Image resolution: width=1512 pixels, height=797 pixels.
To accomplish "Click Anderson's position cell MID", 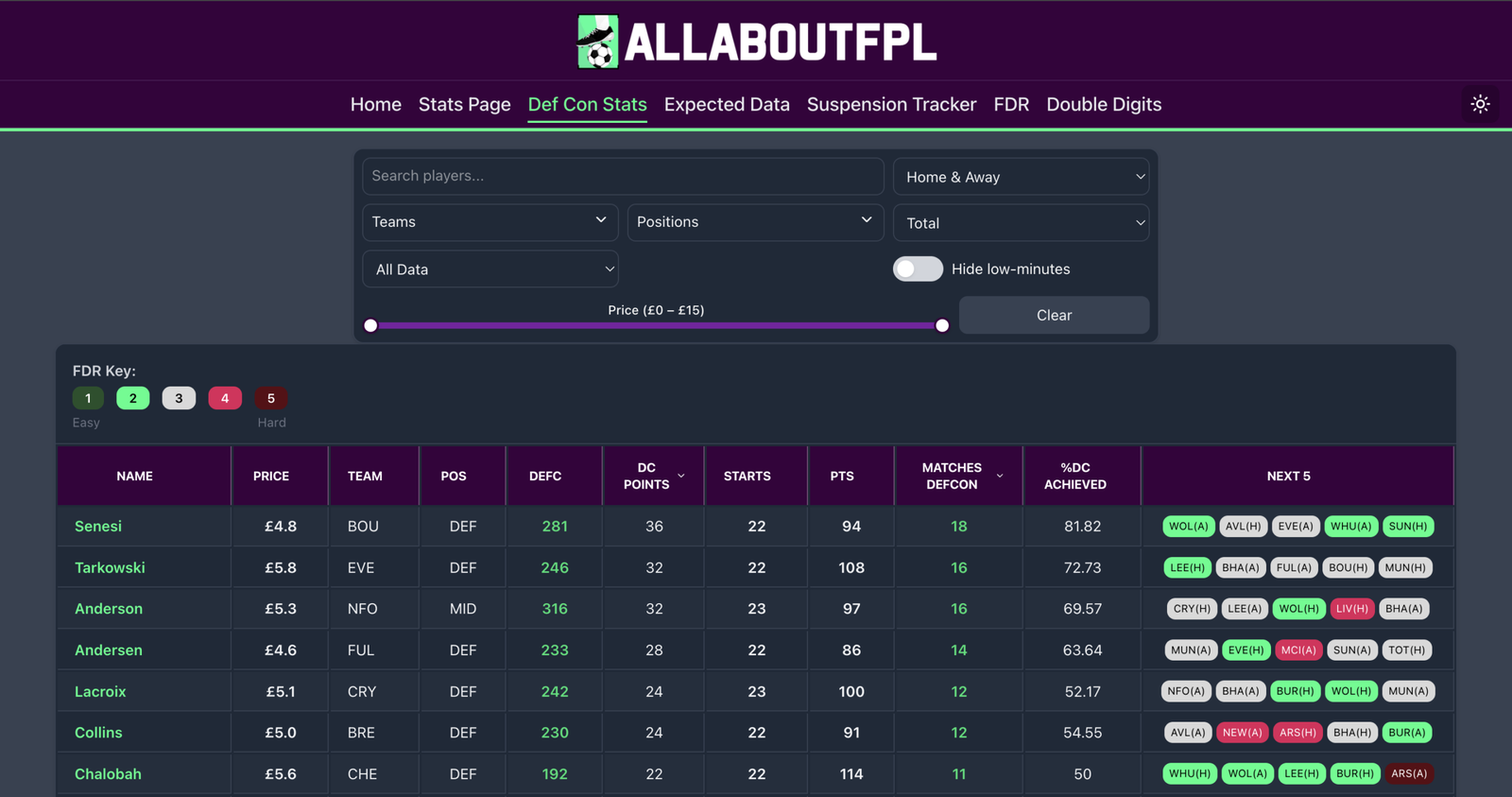I will tap(463, 609).
